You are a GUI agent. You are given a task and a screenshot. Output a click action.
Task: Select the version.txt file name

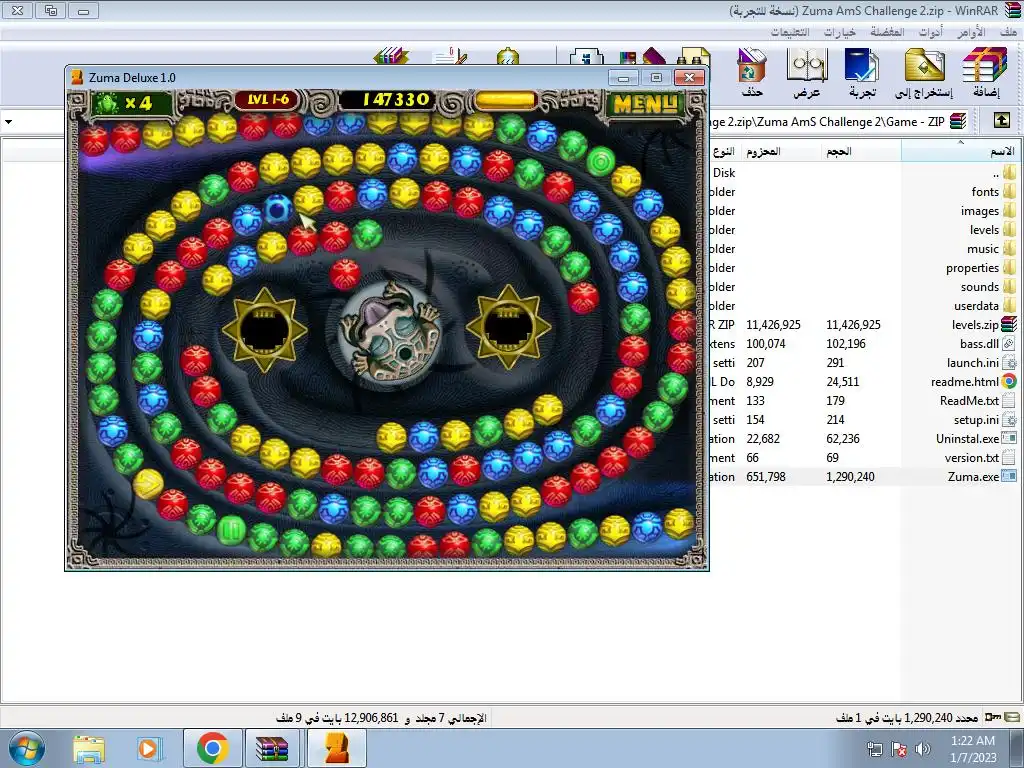[972, 458]
